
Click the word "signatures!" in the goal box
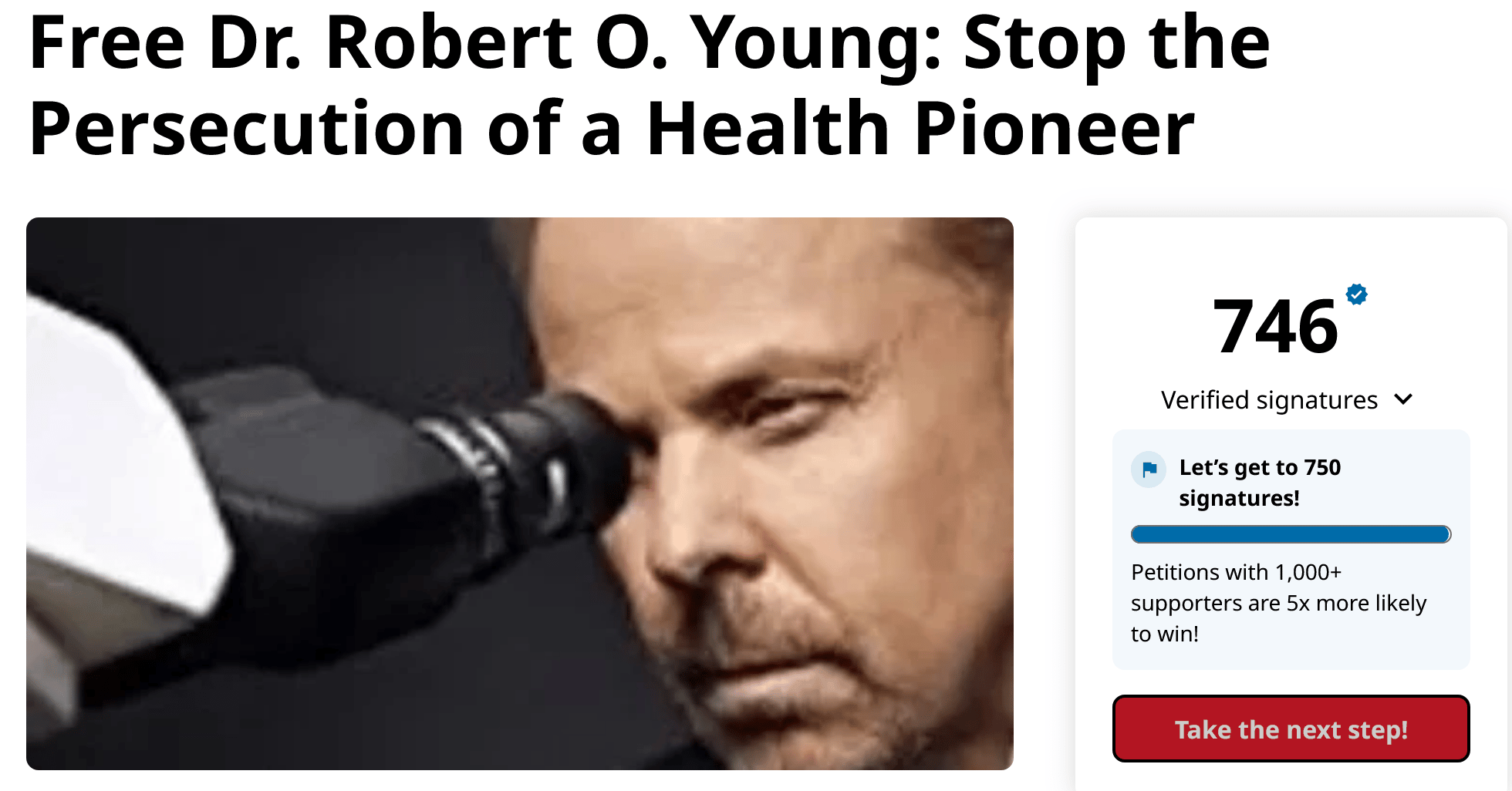point(1239,499)
